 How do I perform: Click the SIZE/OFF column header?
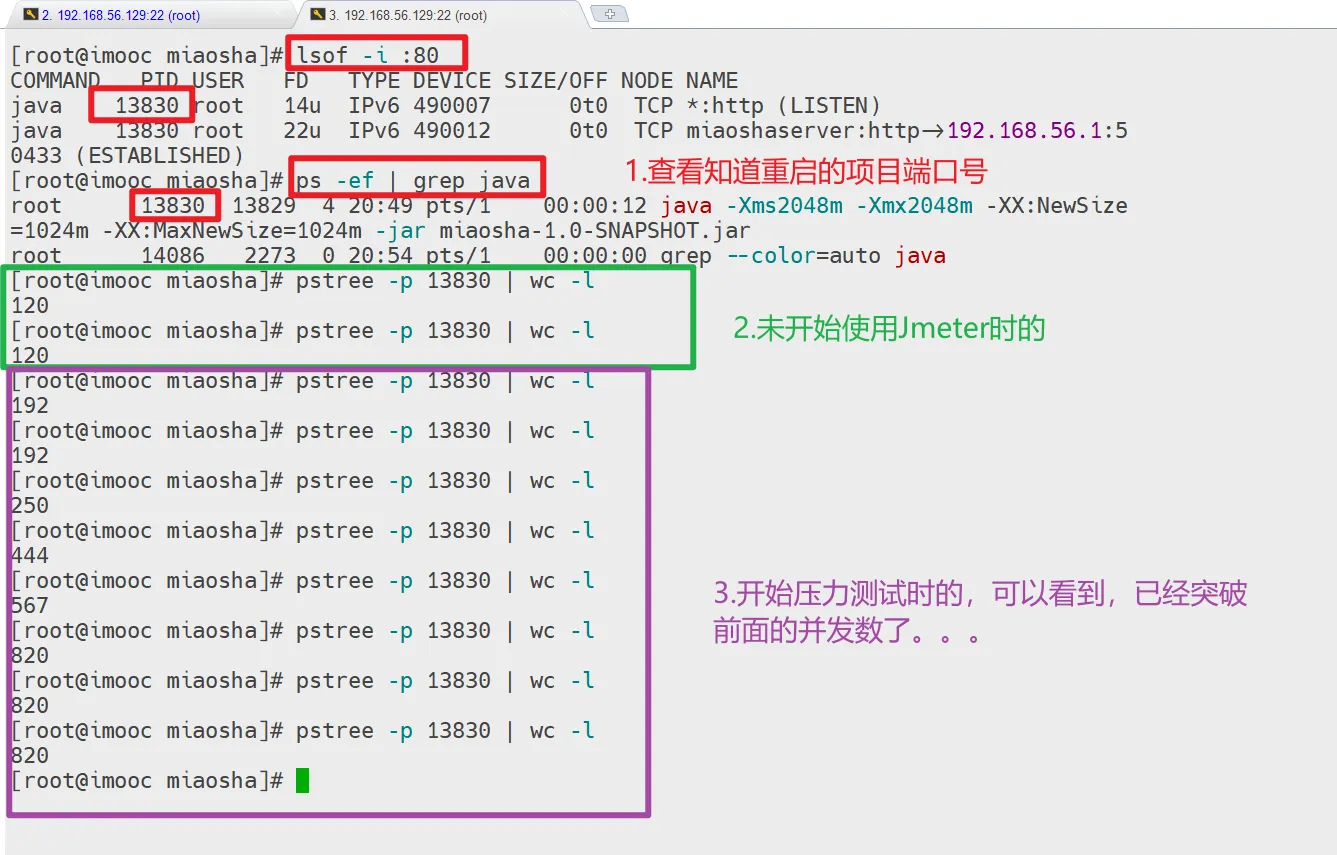[x=556, y=81]
